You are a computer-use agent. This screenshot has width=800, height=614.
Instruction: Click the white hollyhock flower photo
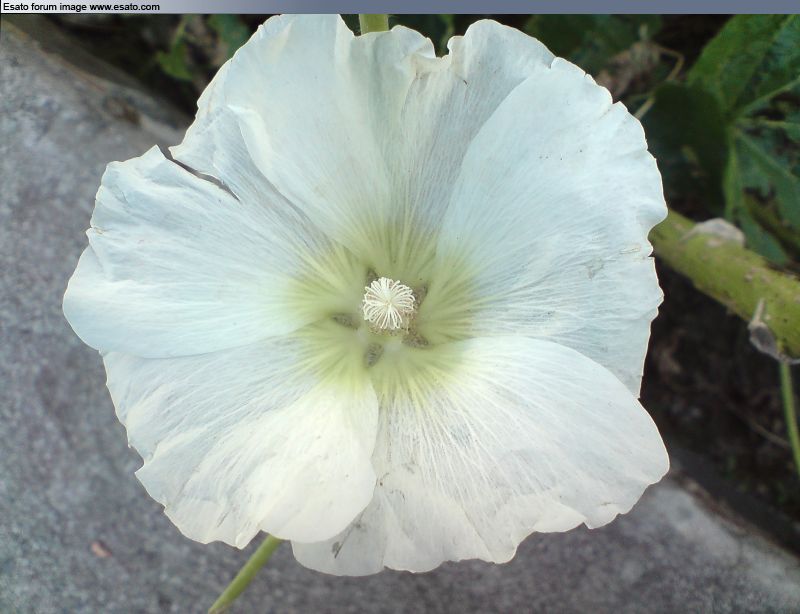[x=400, y=314]
